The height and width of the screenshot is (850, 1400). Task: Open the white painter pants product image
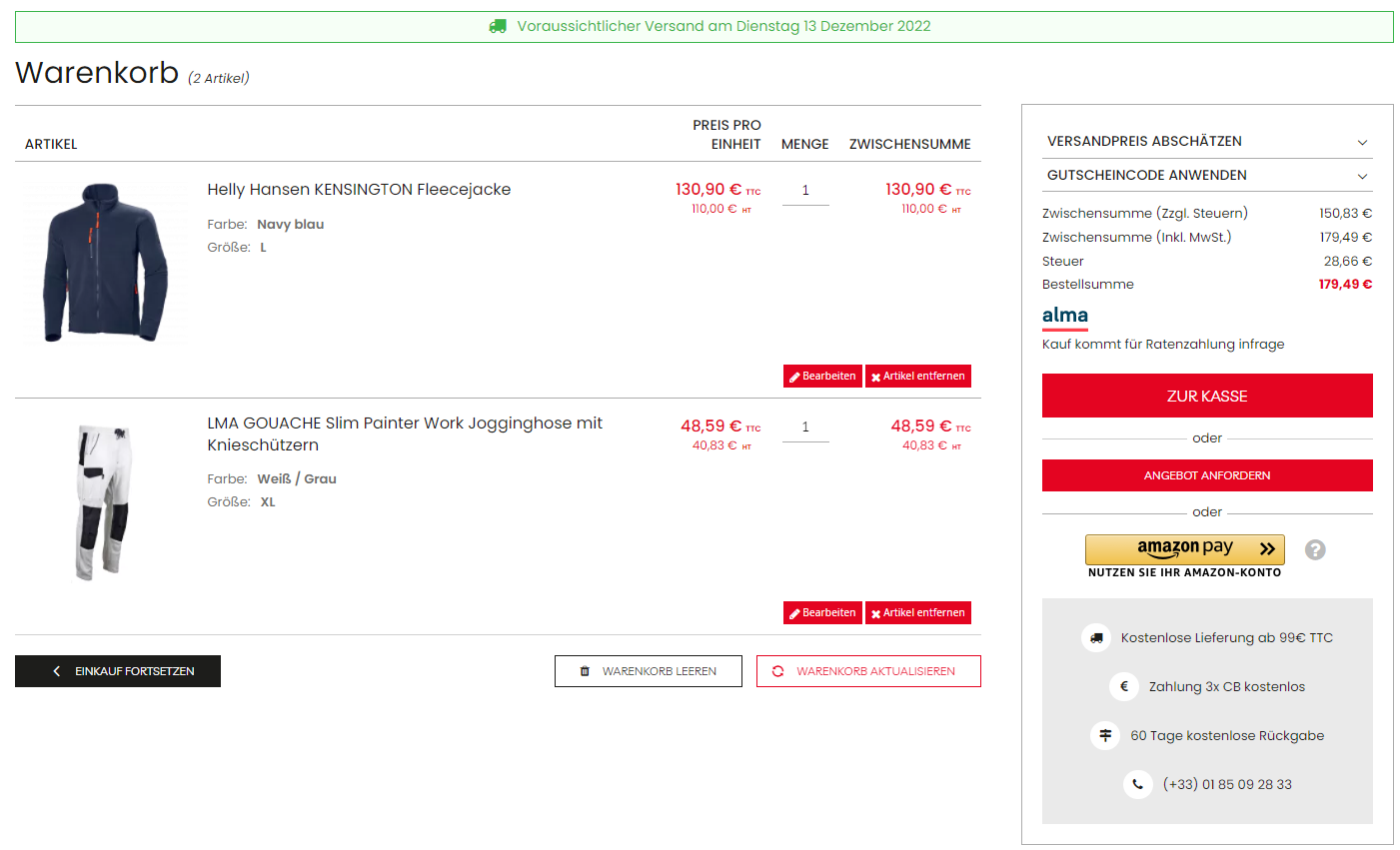point(105,501)
